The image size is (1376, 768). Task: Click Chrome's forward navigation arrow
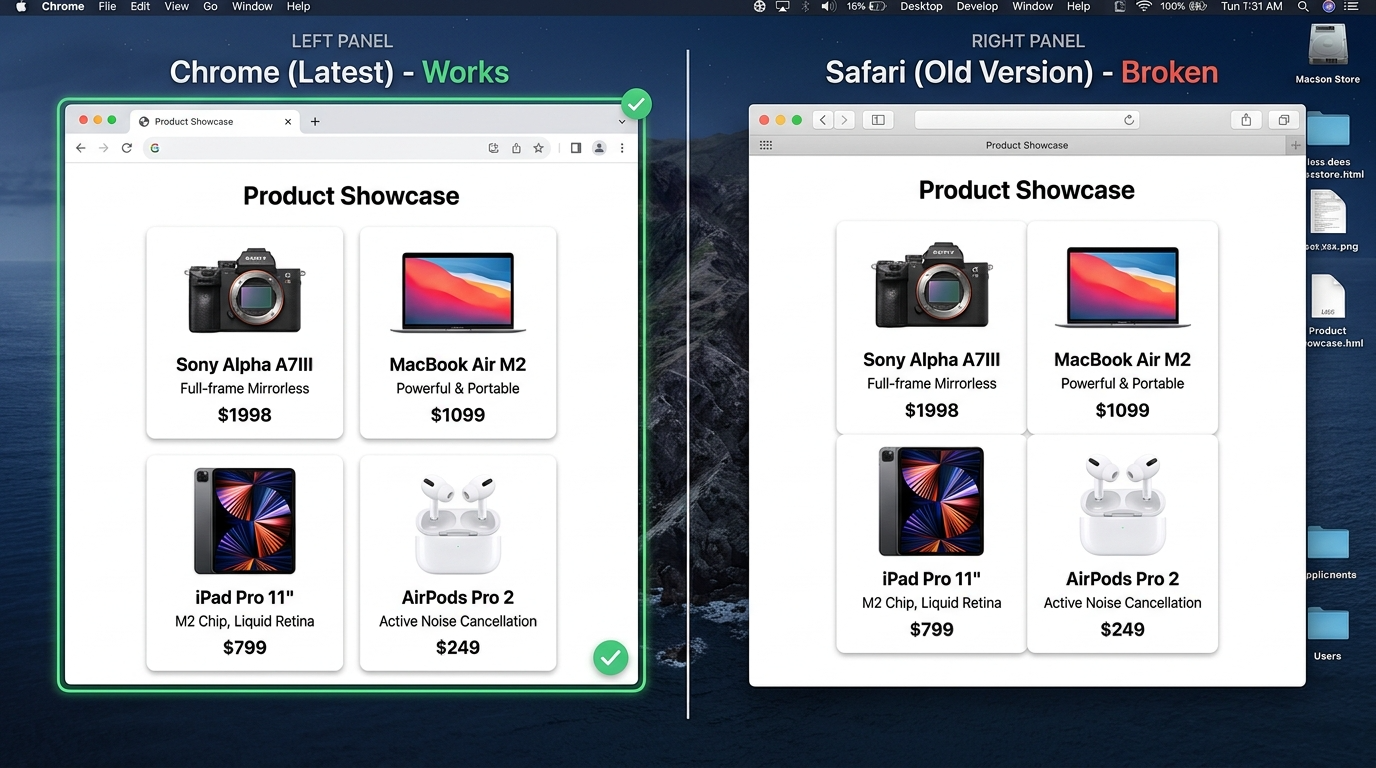pyautogui.click(x=103, y=148)
